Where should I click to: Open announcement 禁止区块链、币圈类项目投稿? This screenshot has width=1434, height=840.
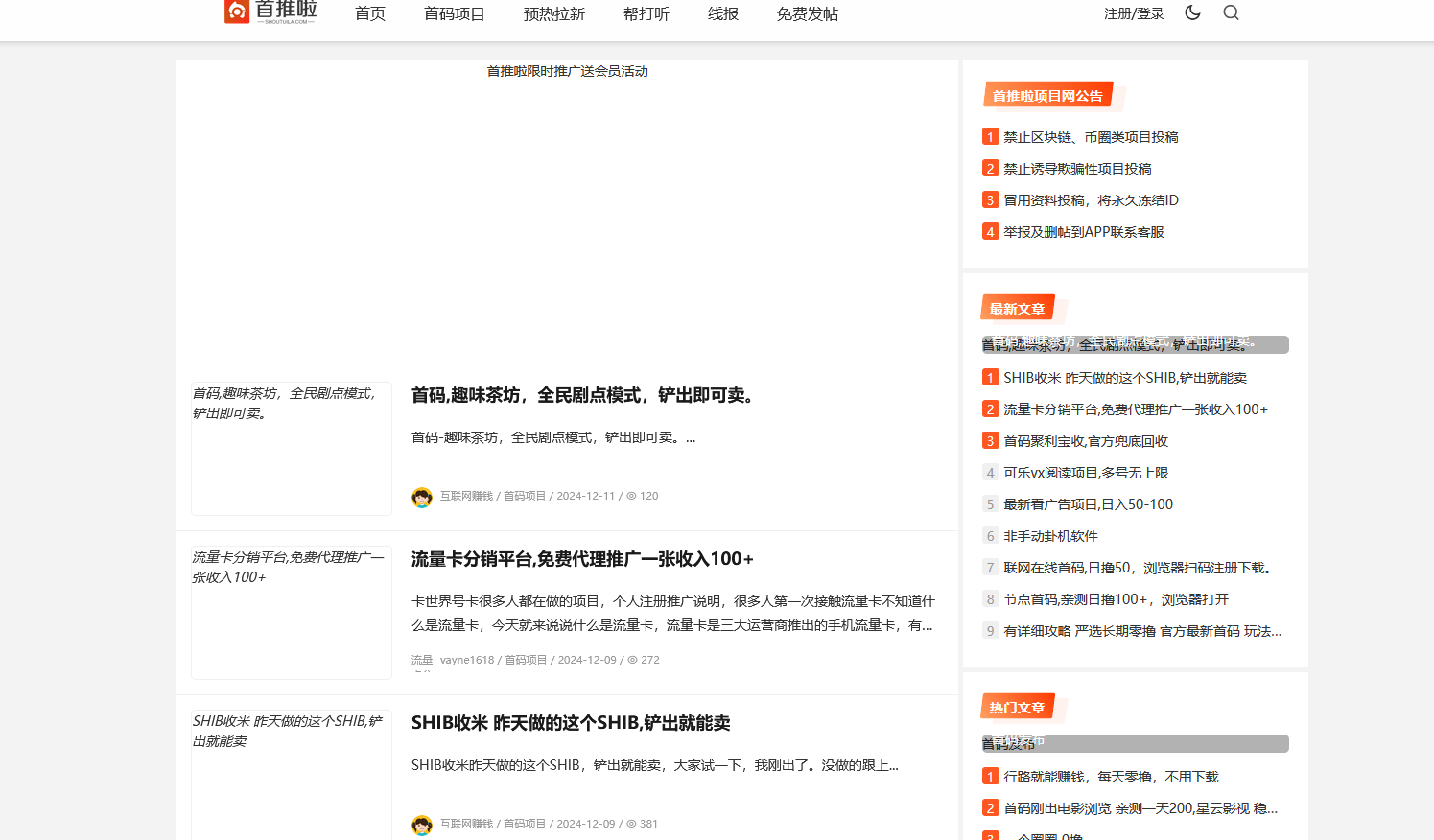click(1091, 137)
